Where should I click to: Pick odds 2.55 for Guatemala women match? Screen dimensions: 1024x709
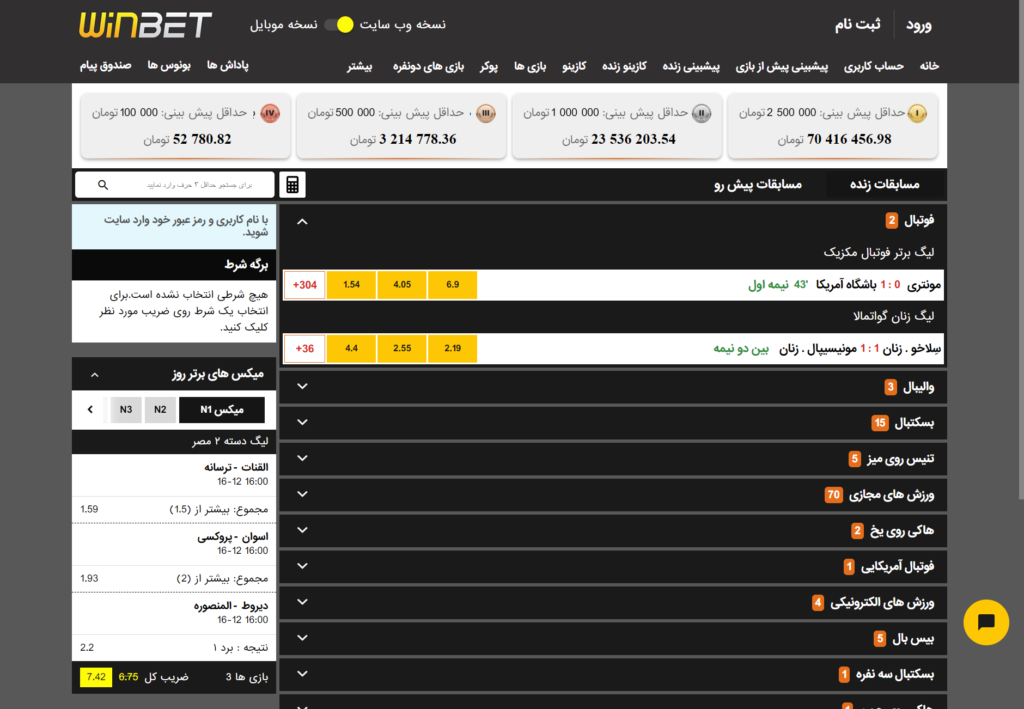click(402, 349)
